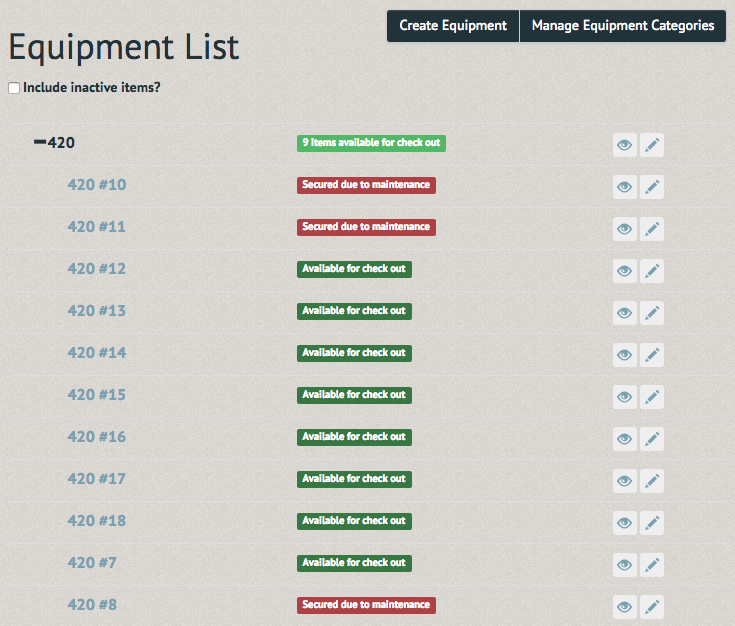
Task: Open the 420 #14 equipment link
Action: (x=97, y=353)
